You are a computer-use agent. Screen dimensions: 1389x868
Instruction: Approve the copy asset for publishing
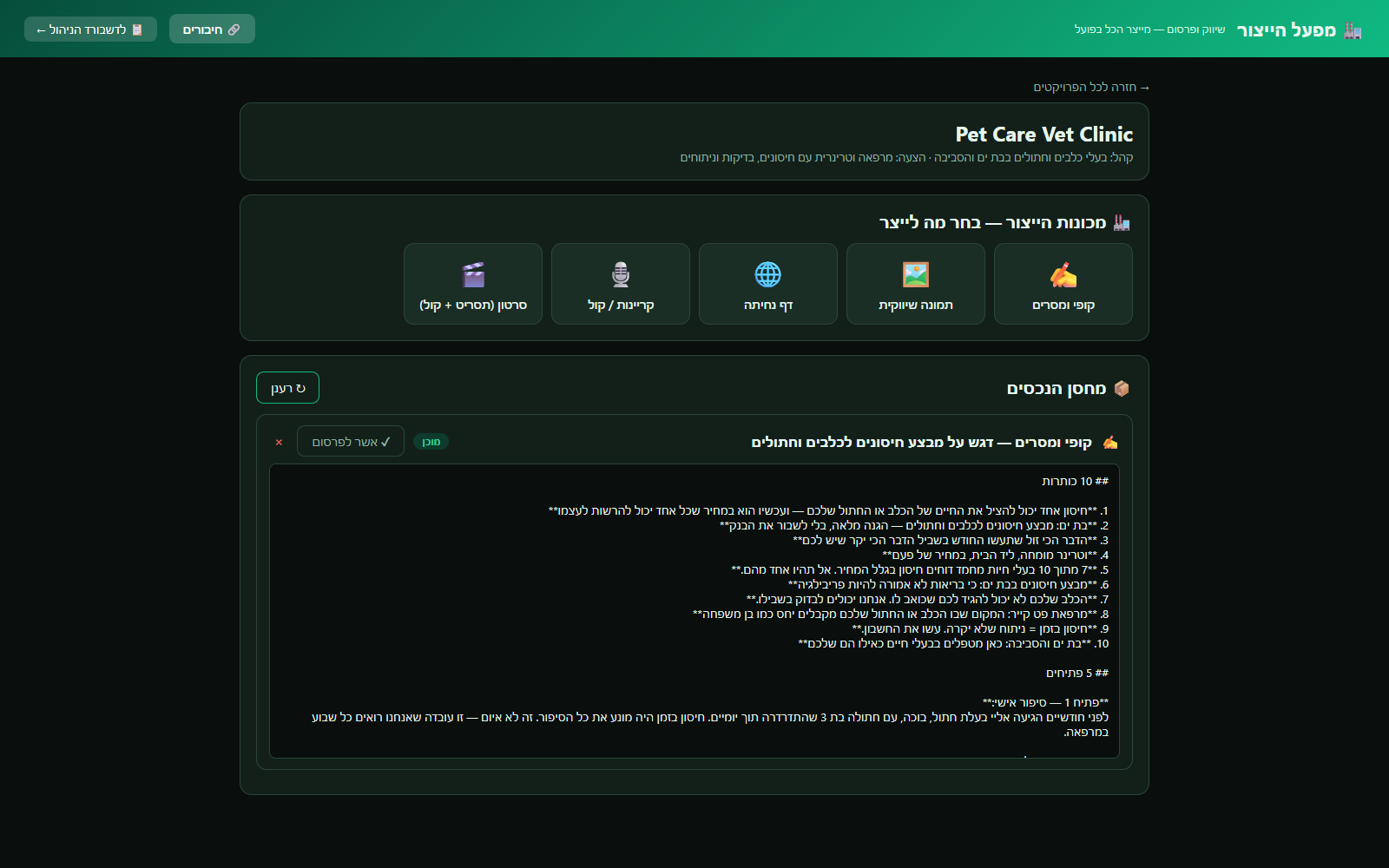coord(351,441)
